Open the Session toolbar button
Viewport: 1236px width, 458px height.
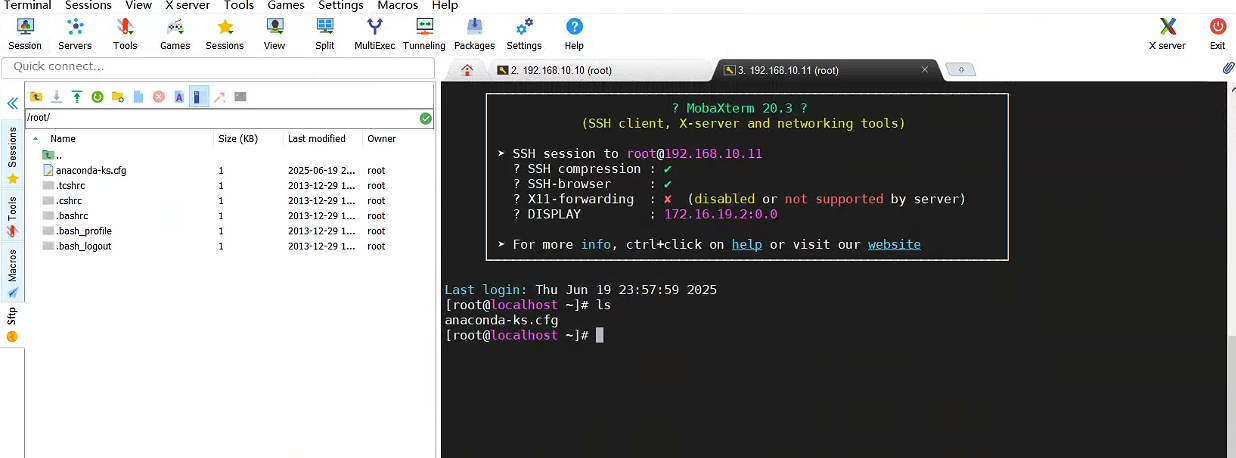tap(25, 33)
